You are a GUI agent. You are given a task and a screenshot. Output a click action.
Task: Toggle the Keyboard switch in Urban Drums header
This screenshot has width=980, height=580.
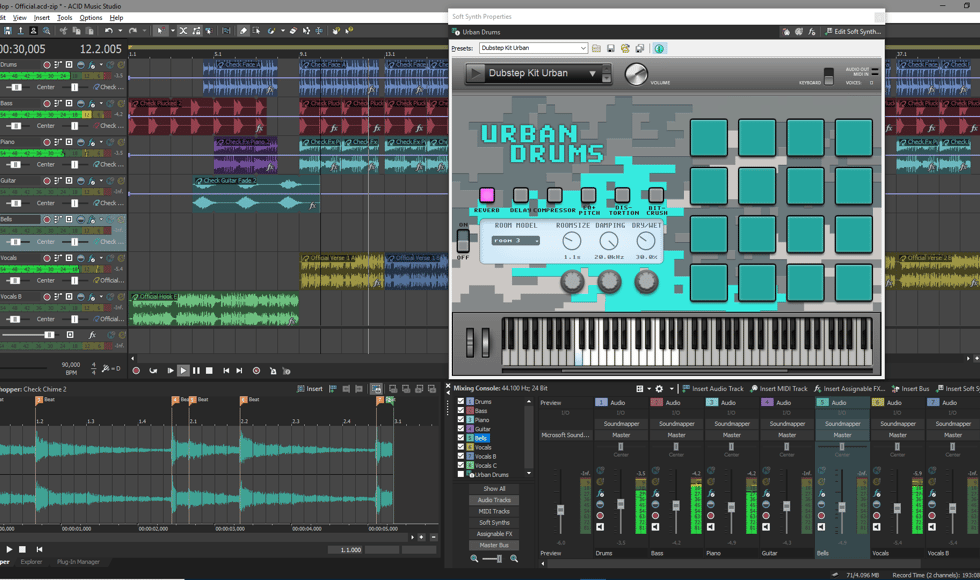click(829, 76)
